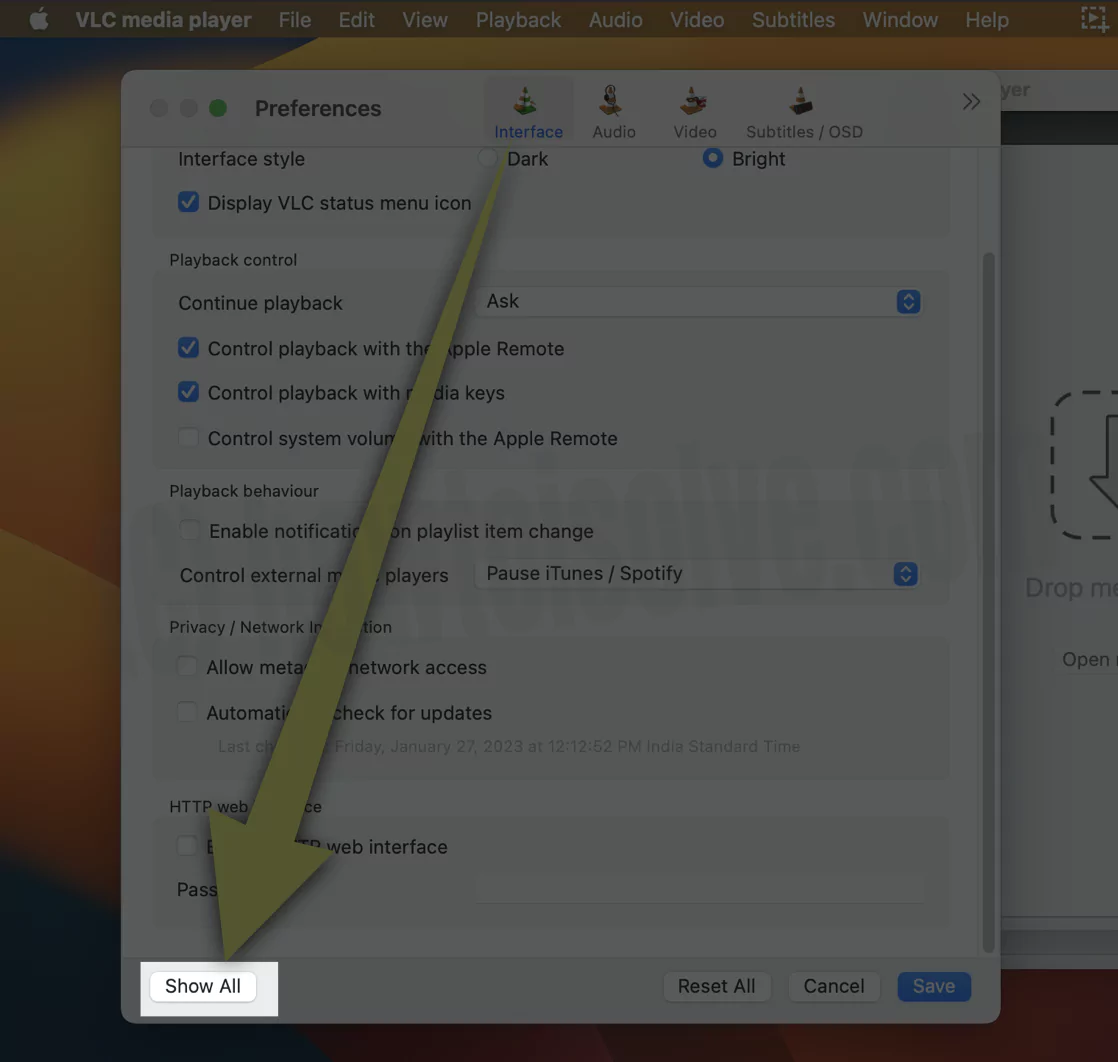Enable notifications on playlist item change
This screenshot has width=1118, height=1062.
tap(190, 530)
